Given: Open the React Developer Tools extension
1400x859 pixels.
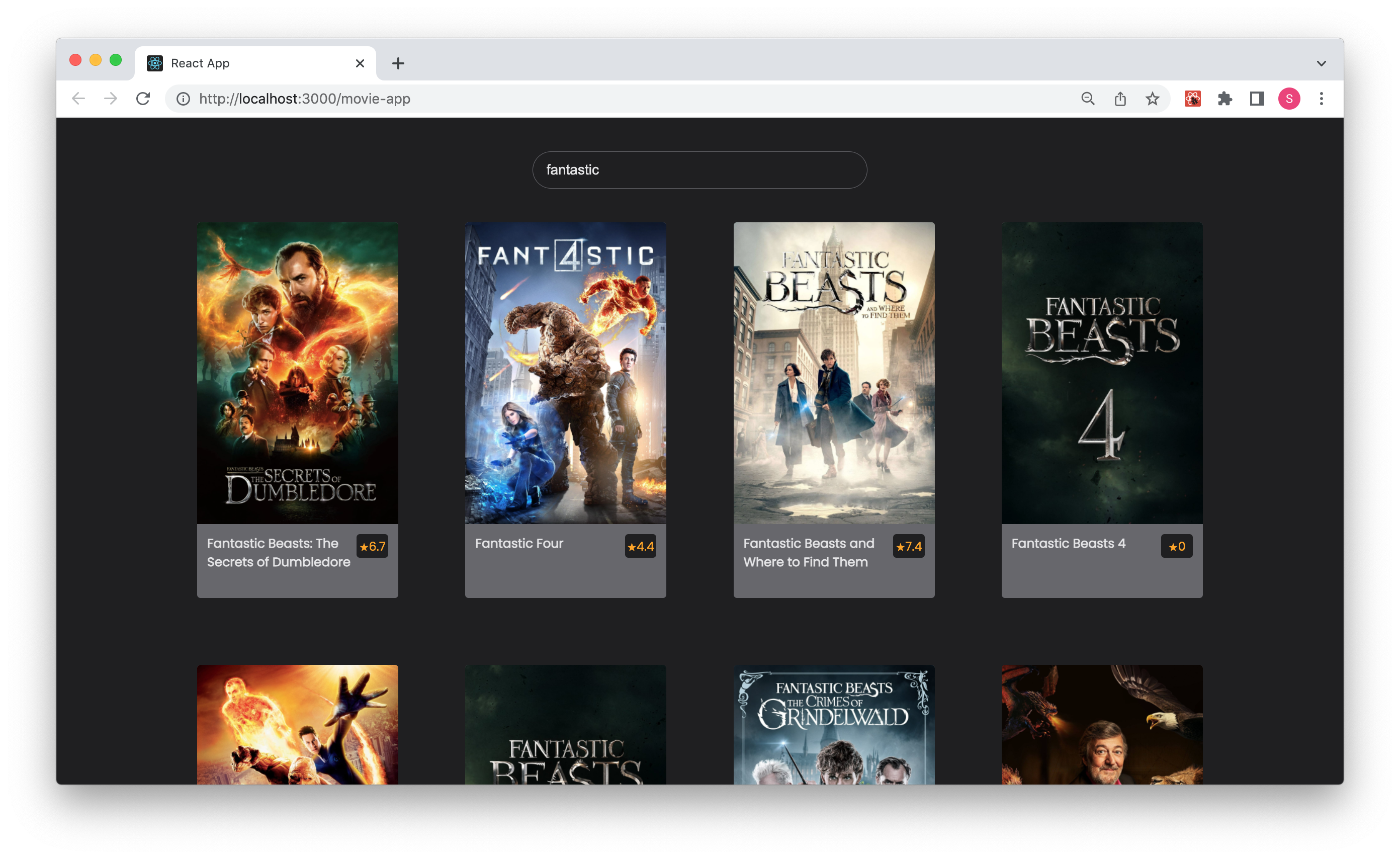Looking at the screenshot, I should (x=1193, y=99).
